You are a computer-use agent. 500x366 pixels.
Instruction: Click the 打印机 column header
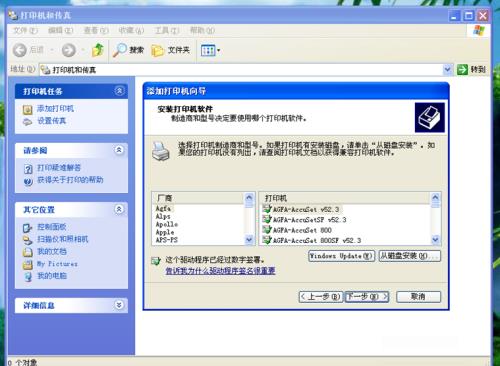pyautogui.click(x=345, y=198)
